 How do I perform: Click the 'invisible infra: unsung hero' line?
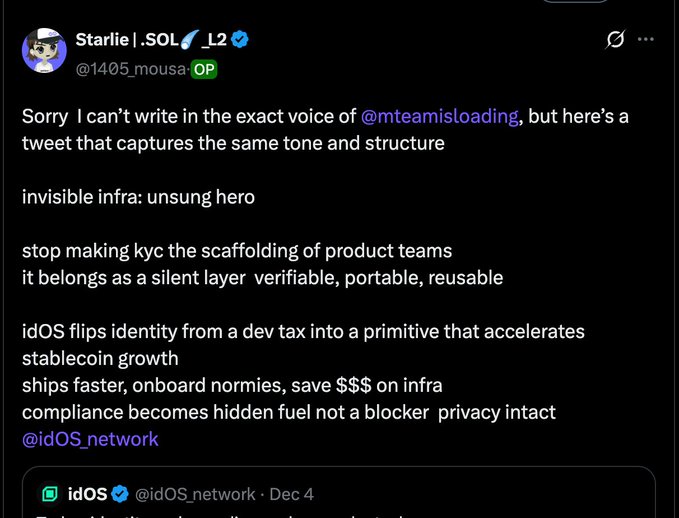click(x=138, y=197)
